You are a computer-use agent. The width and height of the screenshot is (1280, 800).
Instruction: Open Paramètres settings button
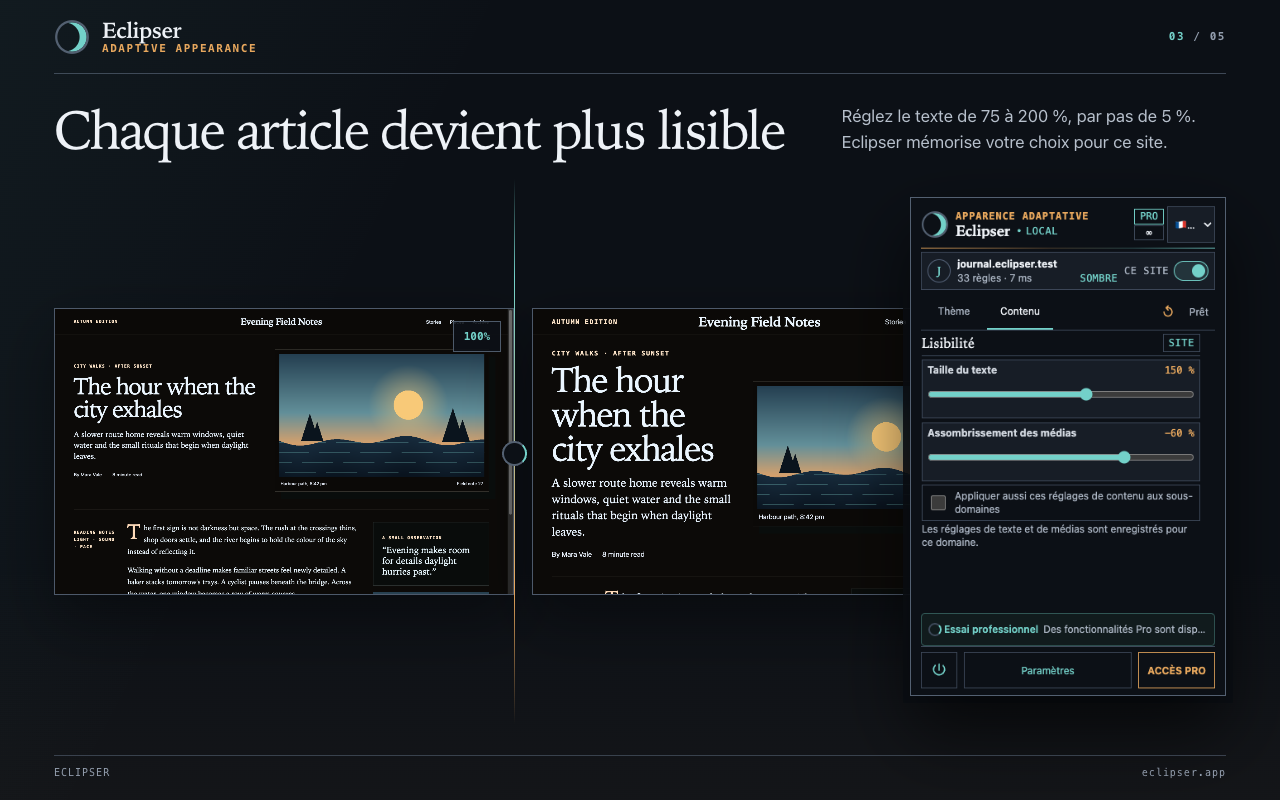pyautogui.click(x=1048, y=670)
